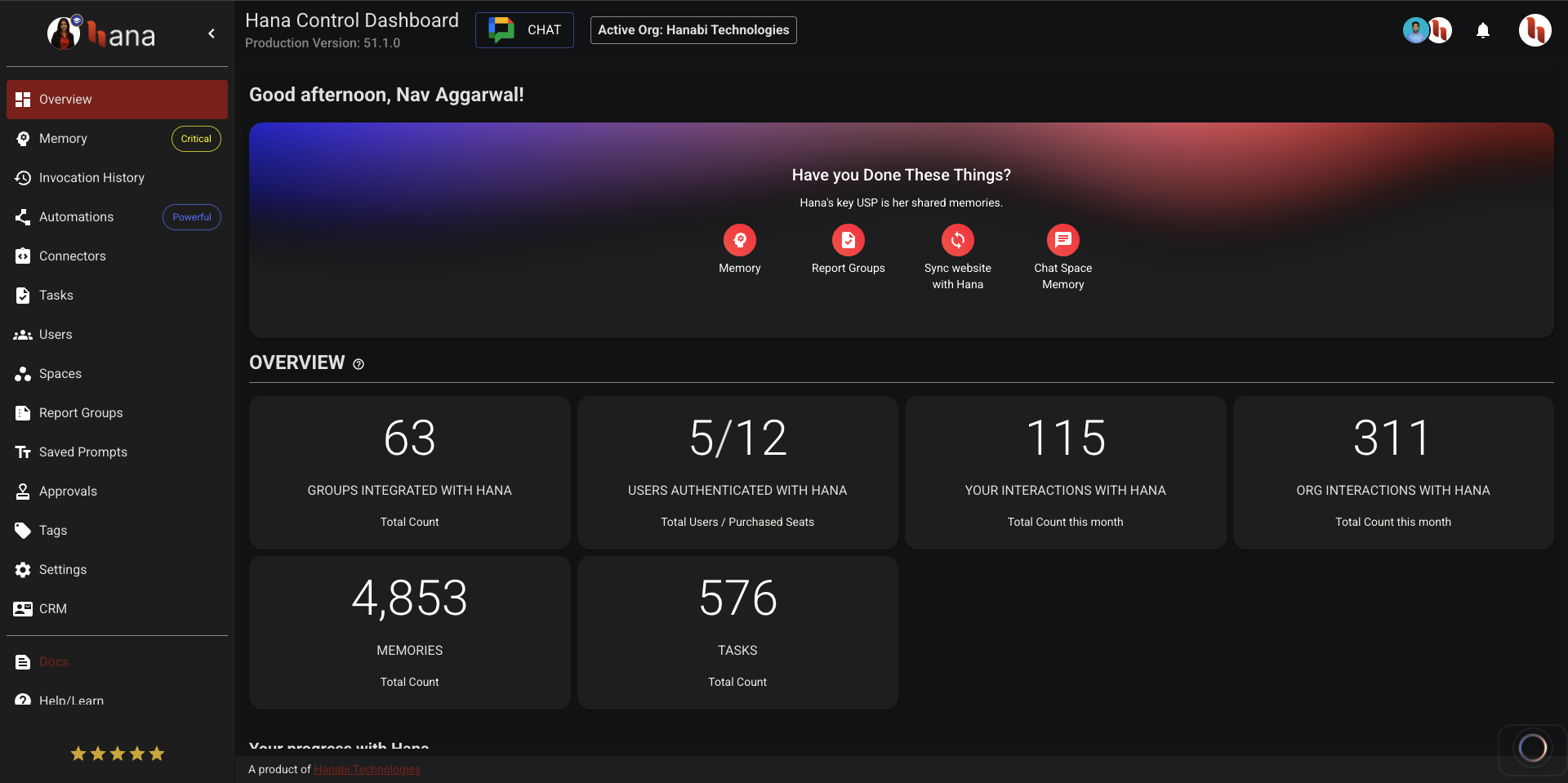Click the Tags label icon

click(23, 531)
